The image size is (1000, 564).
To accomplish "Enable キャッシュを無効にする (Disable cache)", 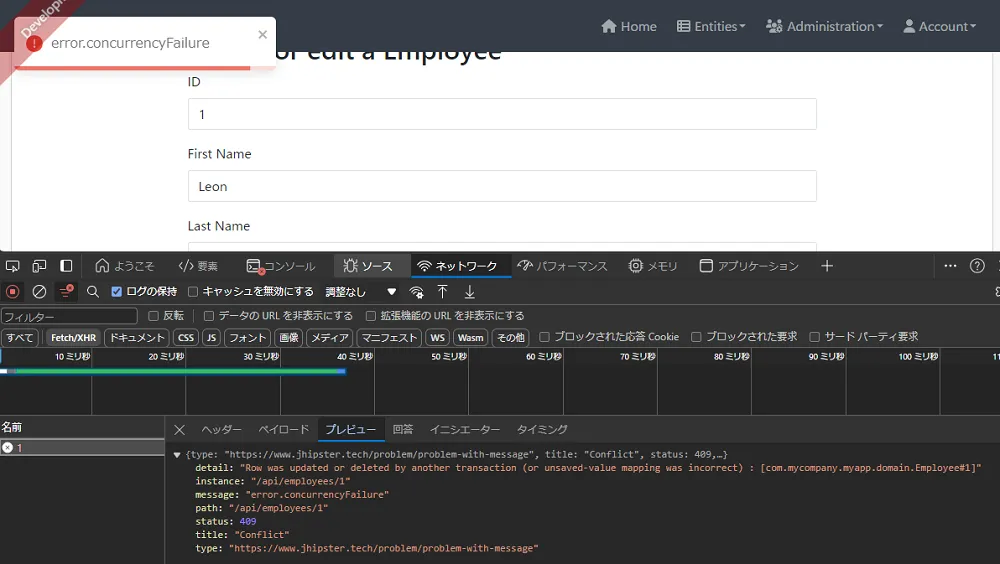I will click(x=193, y=292).
